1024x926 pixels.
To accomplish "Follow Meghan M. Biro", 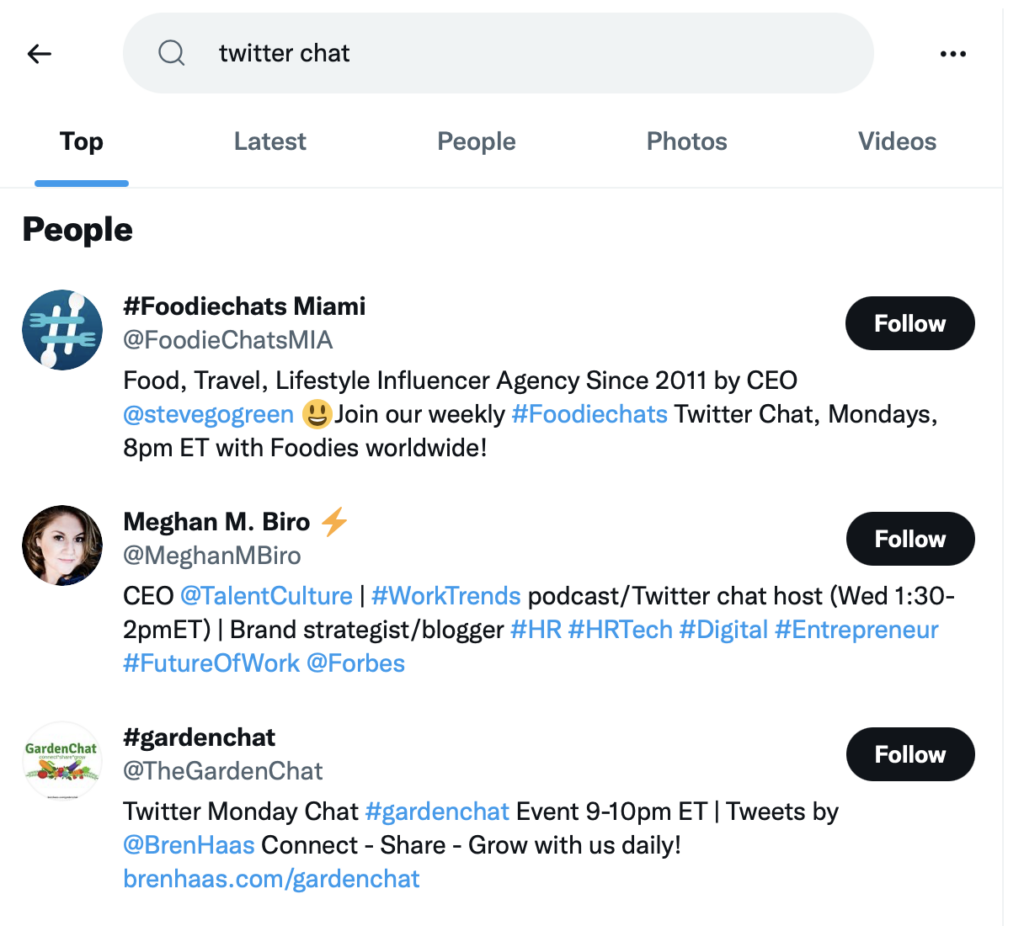I will (909, 538).
